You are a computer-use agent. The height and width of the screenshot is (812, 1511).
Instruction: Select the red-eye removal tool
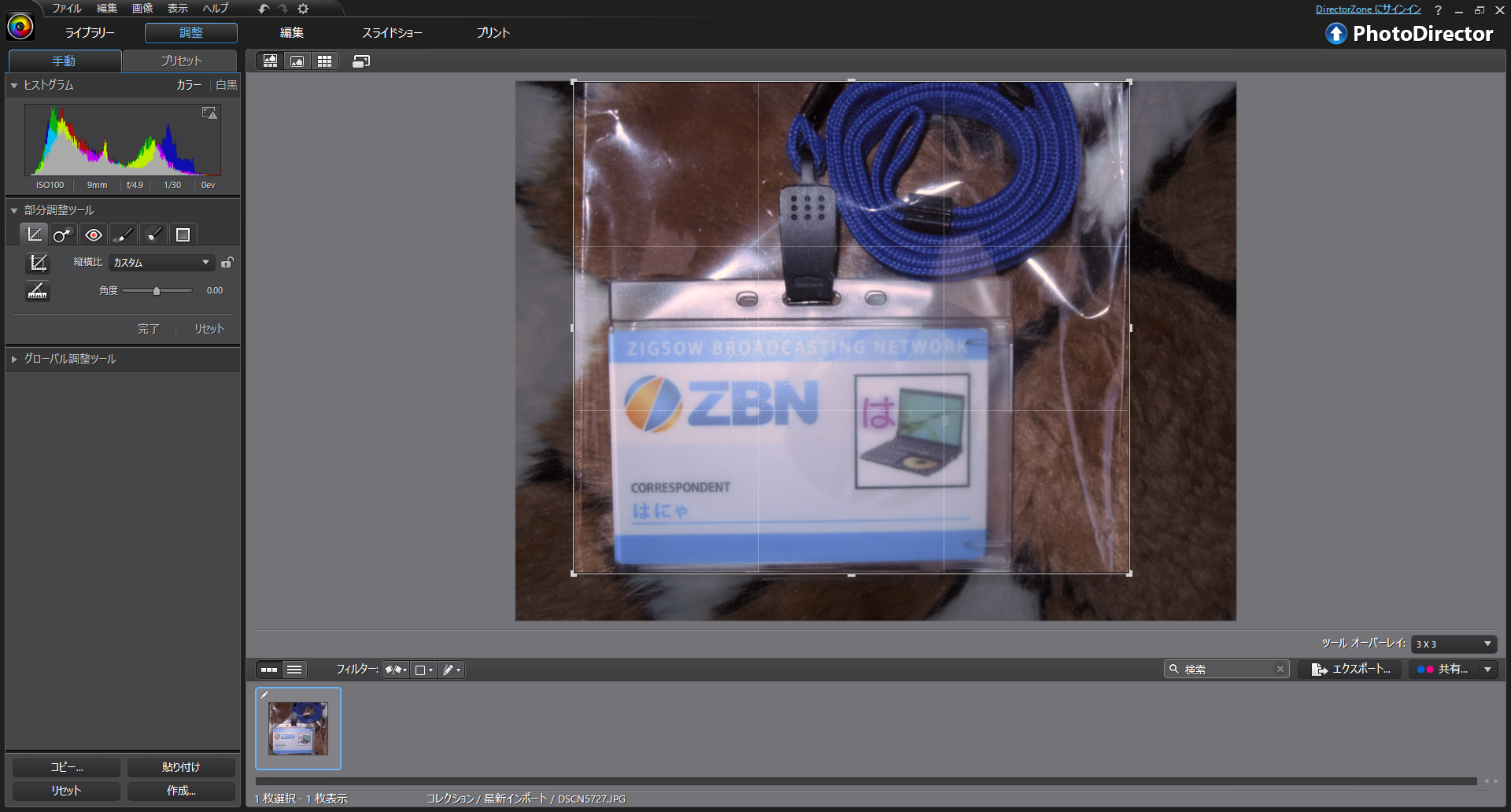tap(94, 234)
